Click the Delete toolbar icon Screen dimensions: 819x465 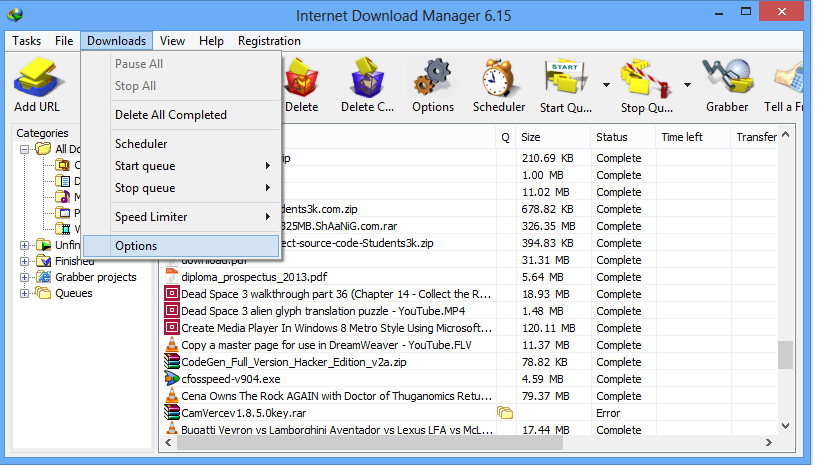pos(301,79)
